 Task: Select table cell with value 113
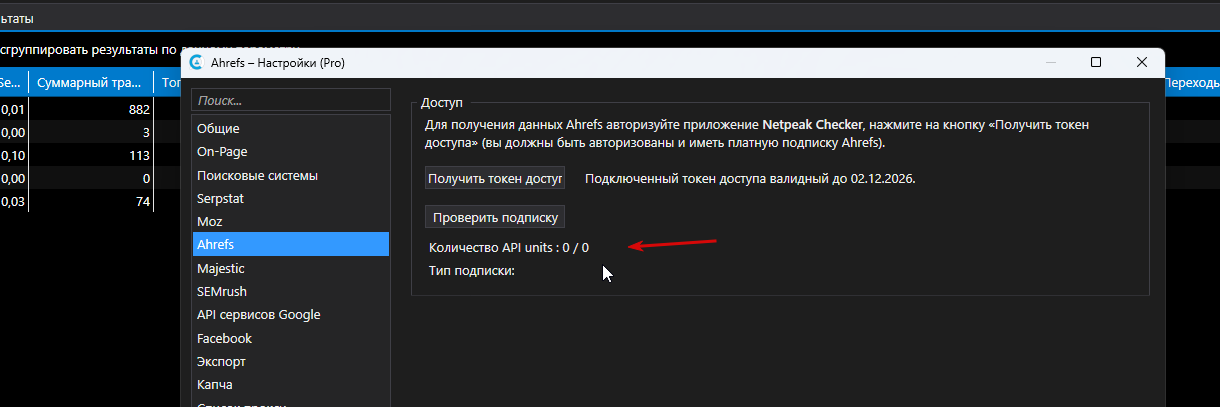90,155
